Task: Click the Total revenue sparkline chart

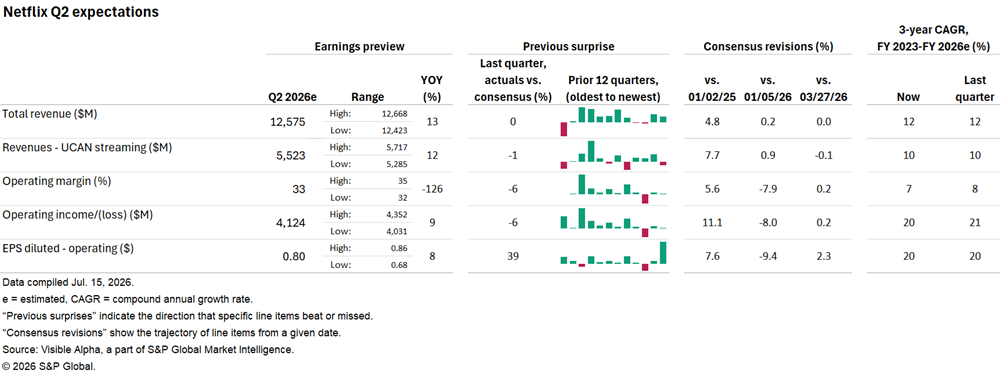Action: coord(614,121)
